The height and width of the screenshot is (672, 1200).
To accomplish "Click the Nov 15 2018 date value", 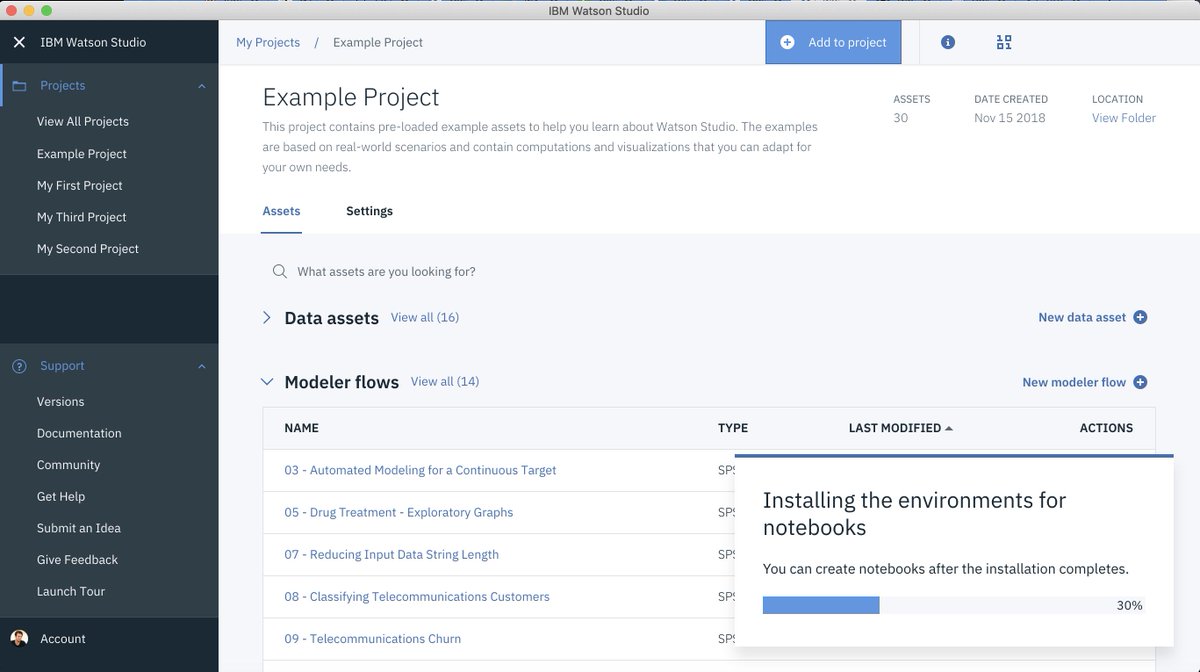I will [x=1010, y=118].
